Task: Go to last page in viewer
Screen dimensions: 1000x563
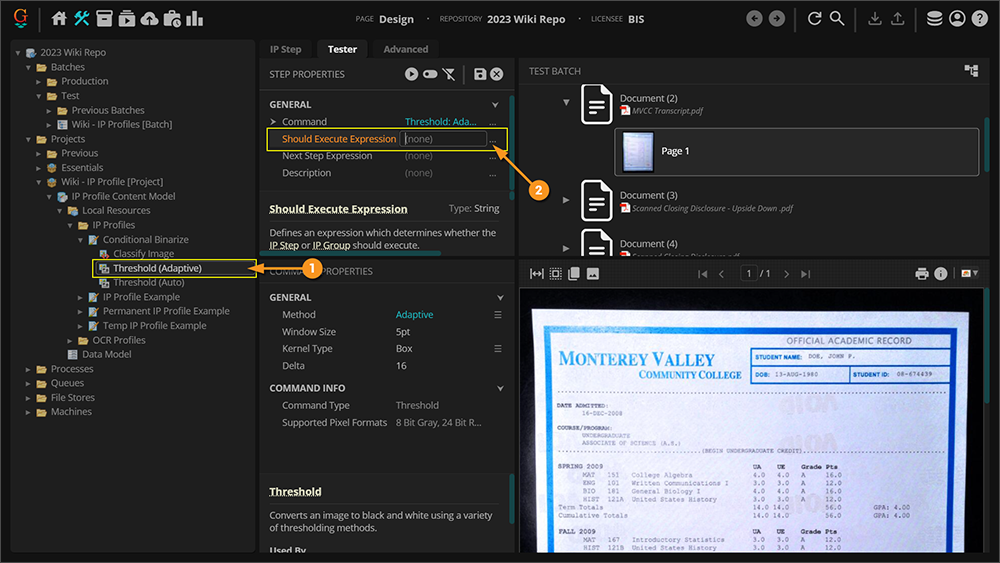Action: coord(805,274)
